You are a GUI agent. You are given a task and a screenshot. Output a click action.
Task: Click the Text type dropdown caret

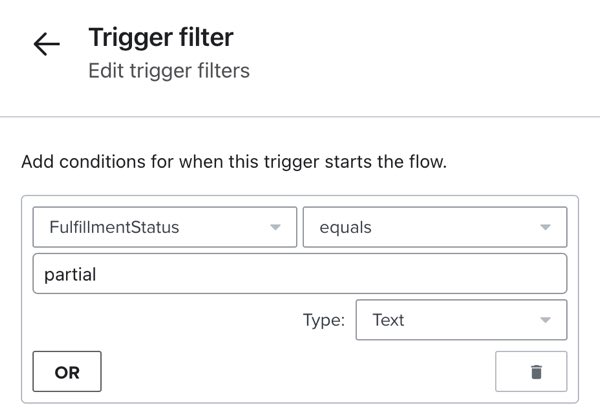[x=545, y=321]
